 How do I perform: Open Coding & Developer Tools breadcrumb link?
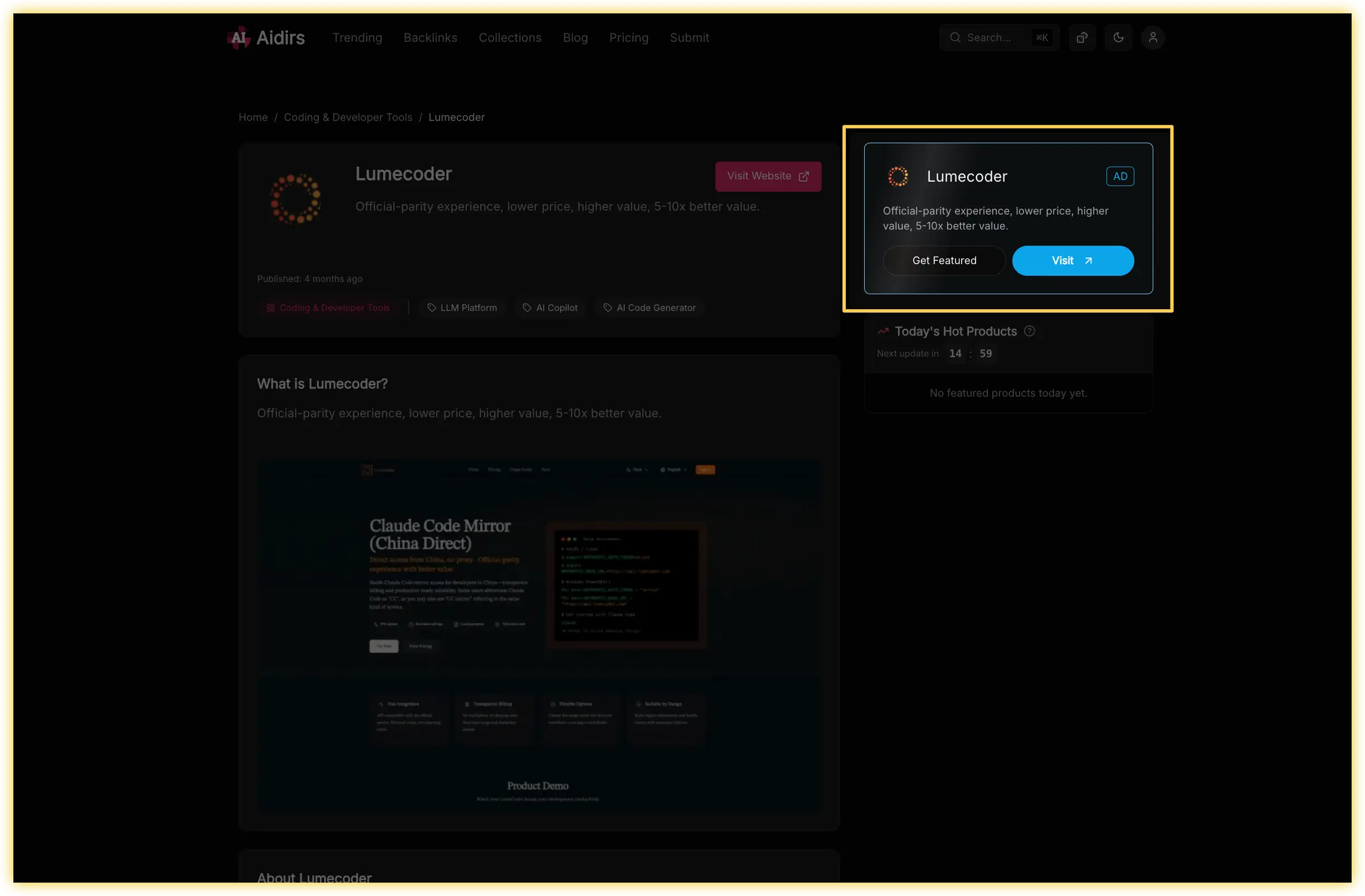point(348,117)
